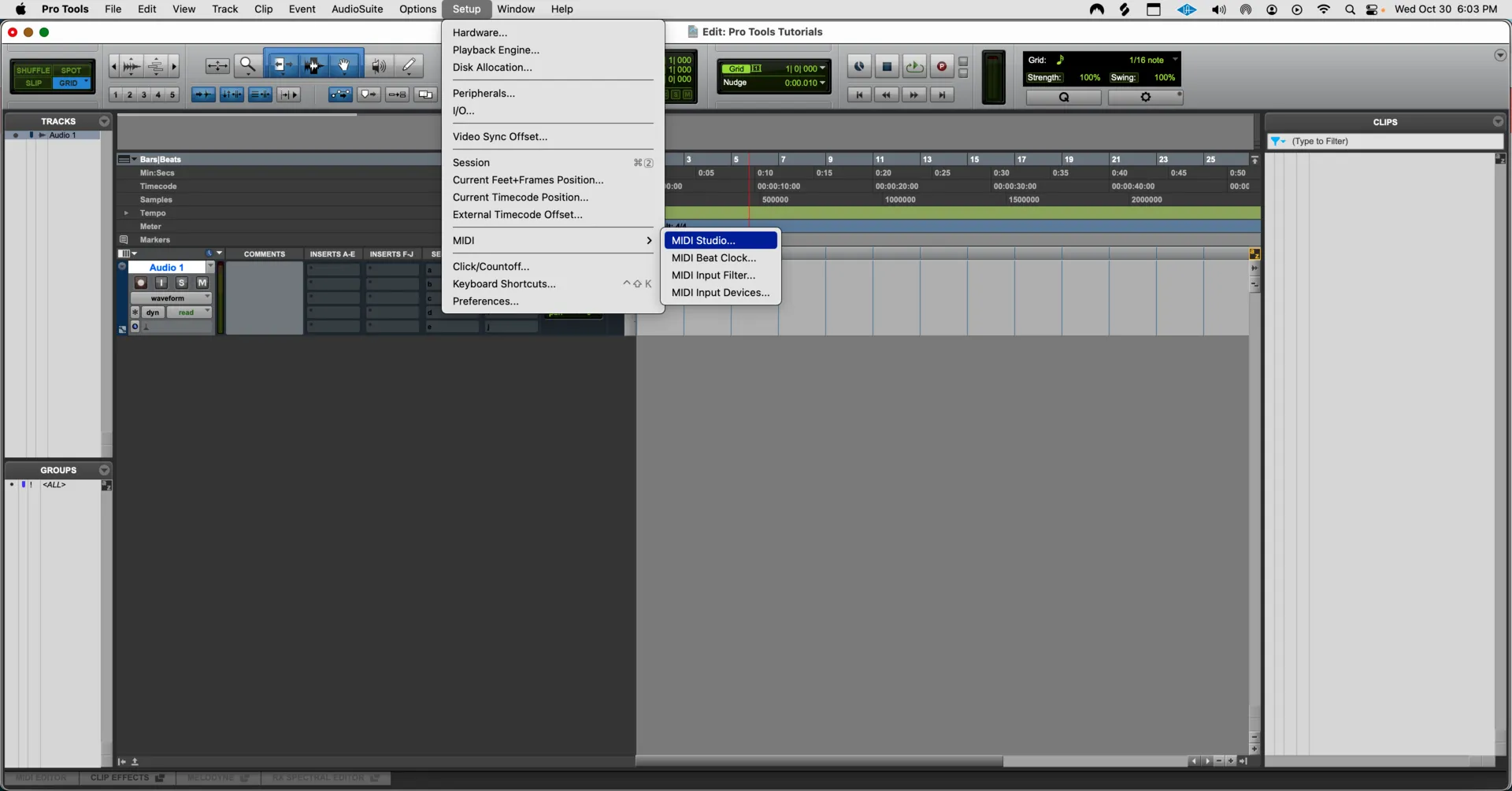Click the quantize settings gear icon
1512x791 pixels.
[x=1145, y=98]
